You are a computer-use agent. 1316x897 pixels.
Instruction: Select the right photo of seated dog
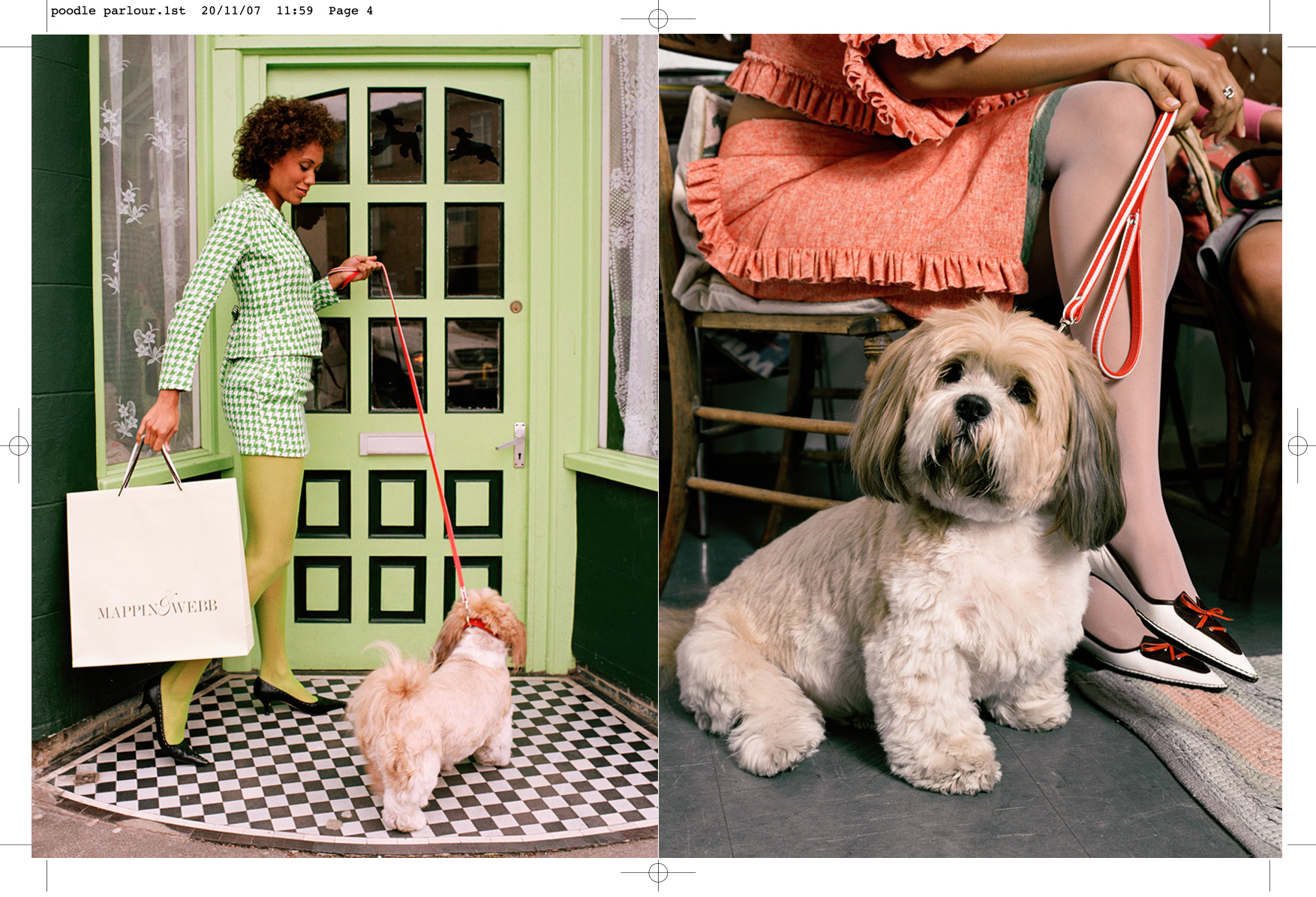pyautogui.click(x=970, y=446)
